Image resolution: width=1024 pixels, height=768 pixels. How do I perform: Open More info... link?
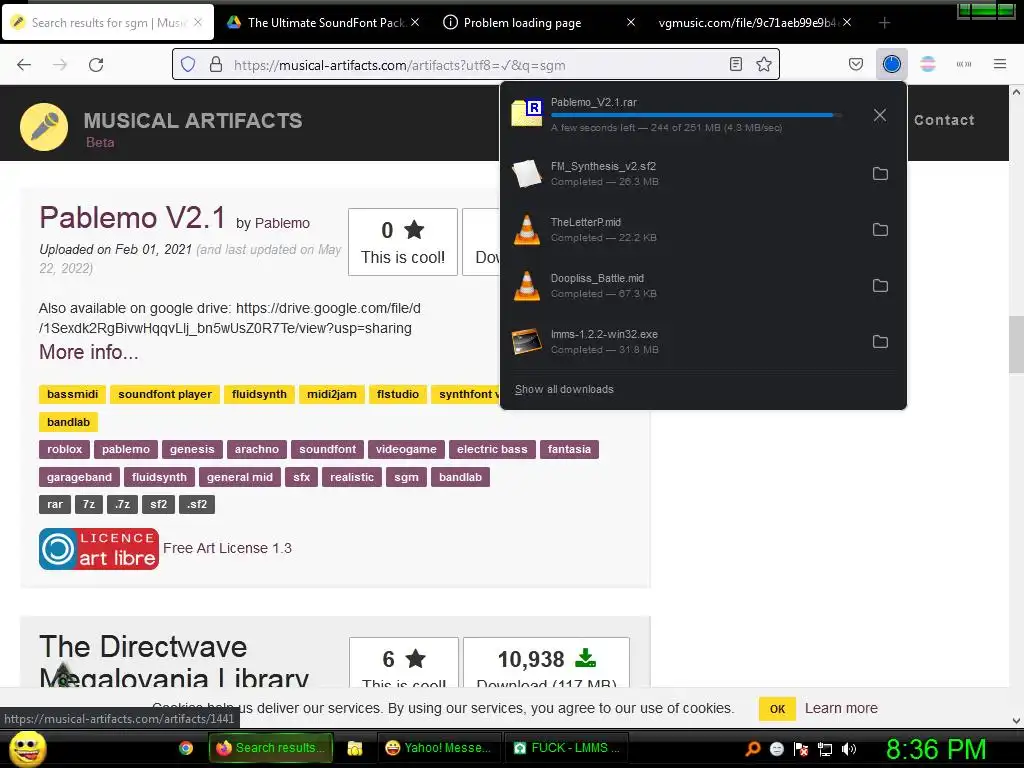click(x=89, y=352)
